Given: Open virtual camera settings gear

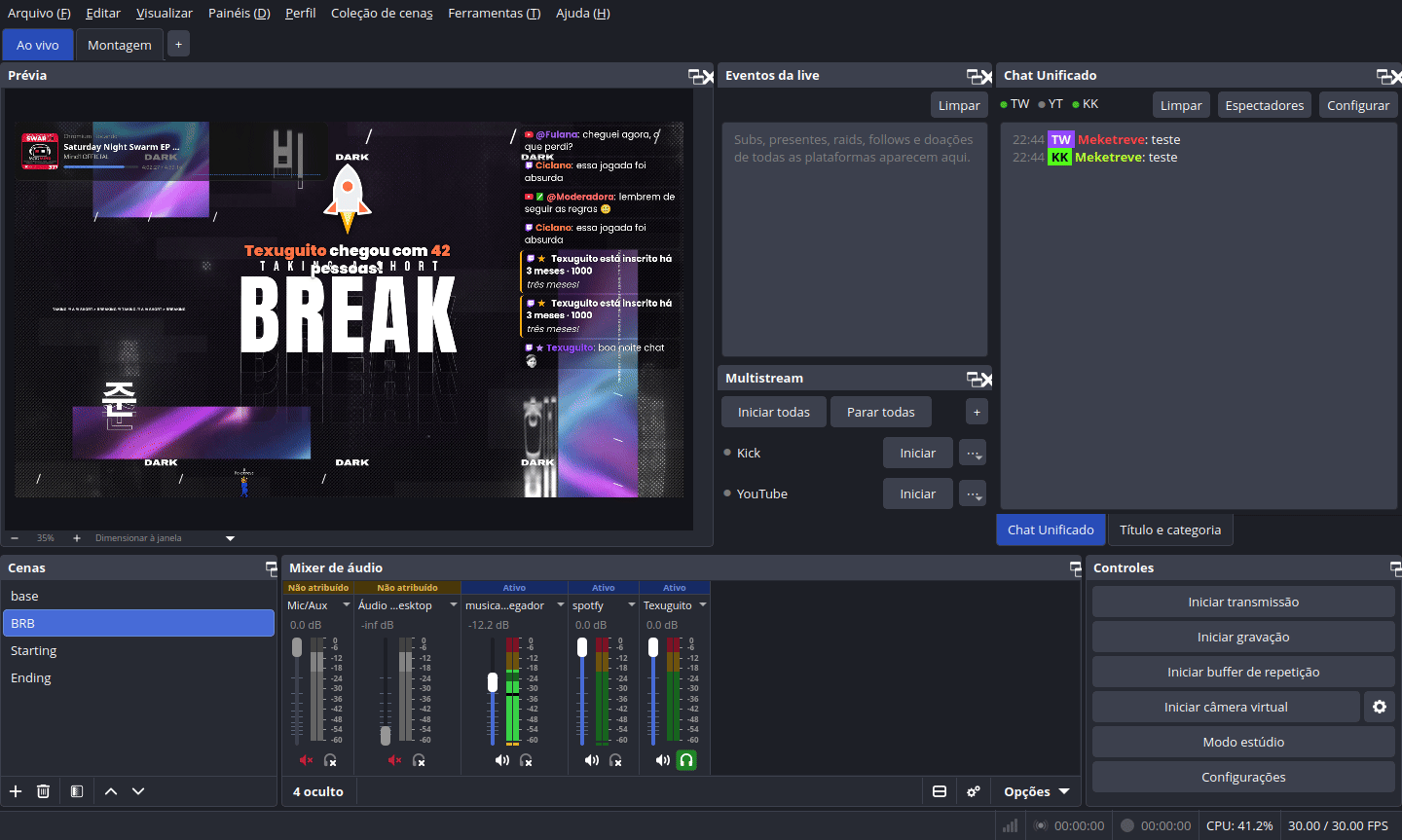Looking at the screenshot, I should point(1380,707).
